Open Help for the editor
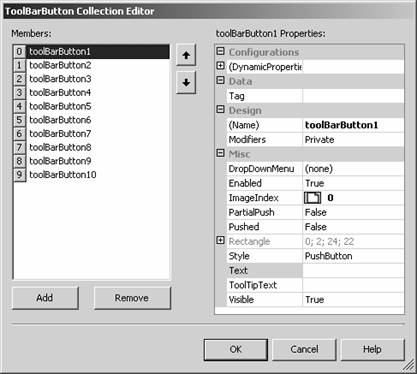Screen dimensions: 417x374 pos(373,349)
